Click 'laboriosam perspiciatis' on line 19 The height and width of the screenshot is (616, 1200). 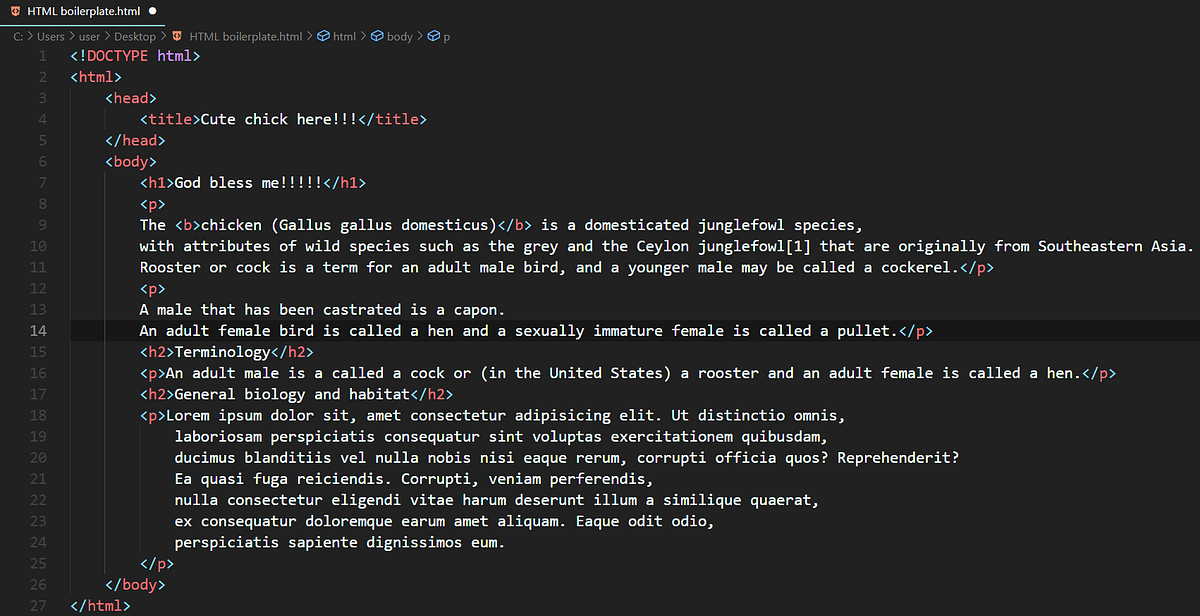coord(275,436)
